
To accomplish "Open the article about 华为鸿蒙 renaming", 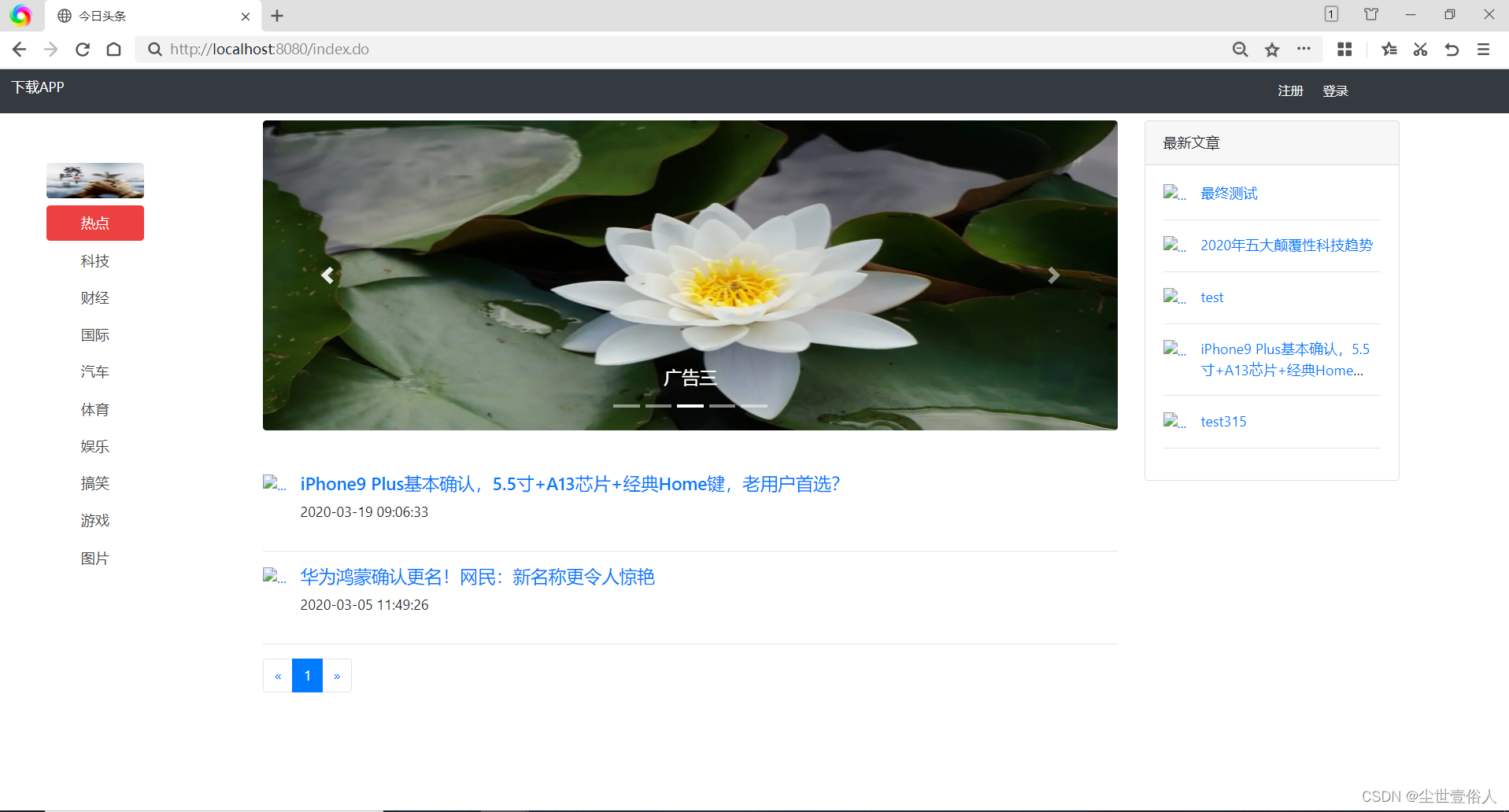I will pyautogui.click(x=477, y=577).
